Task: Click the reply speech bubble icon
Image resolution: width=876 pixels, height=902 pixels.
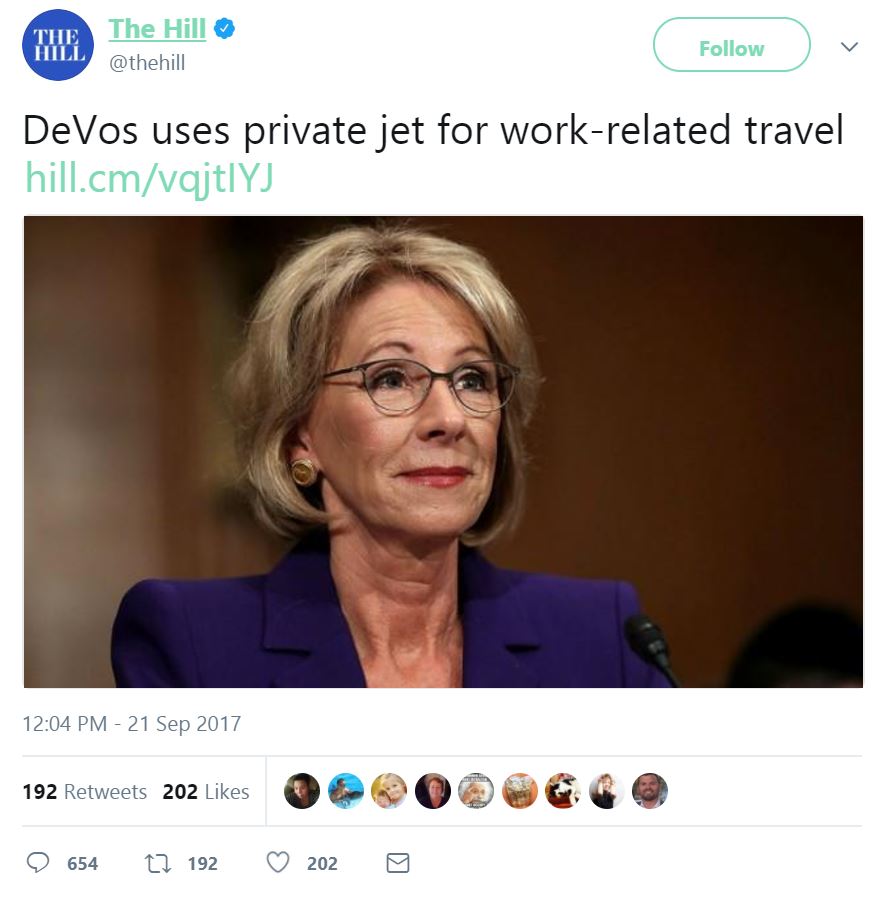Action: tap(38, 862)
